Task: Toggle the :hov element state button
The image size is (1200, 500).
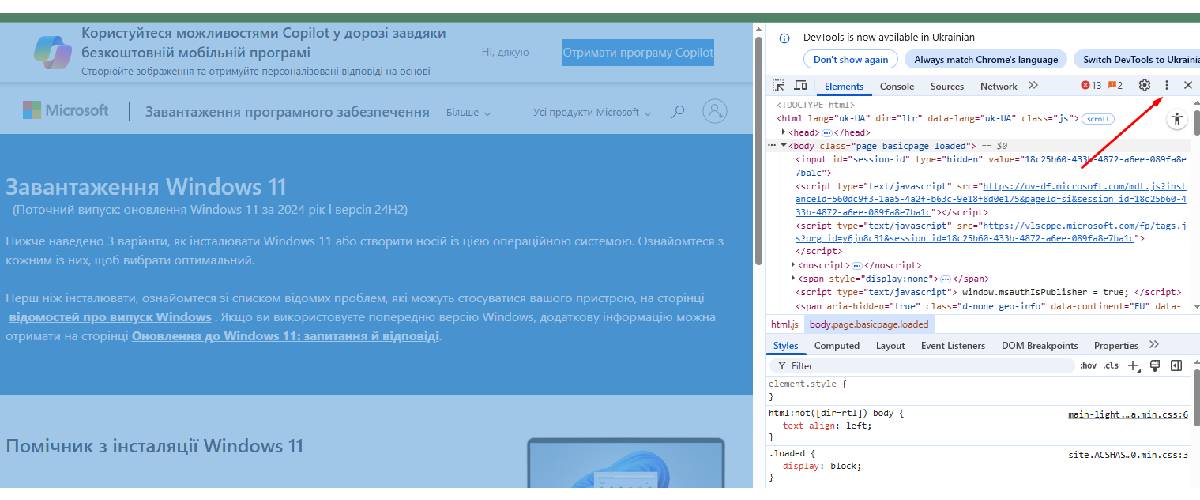Action: 1088,366
